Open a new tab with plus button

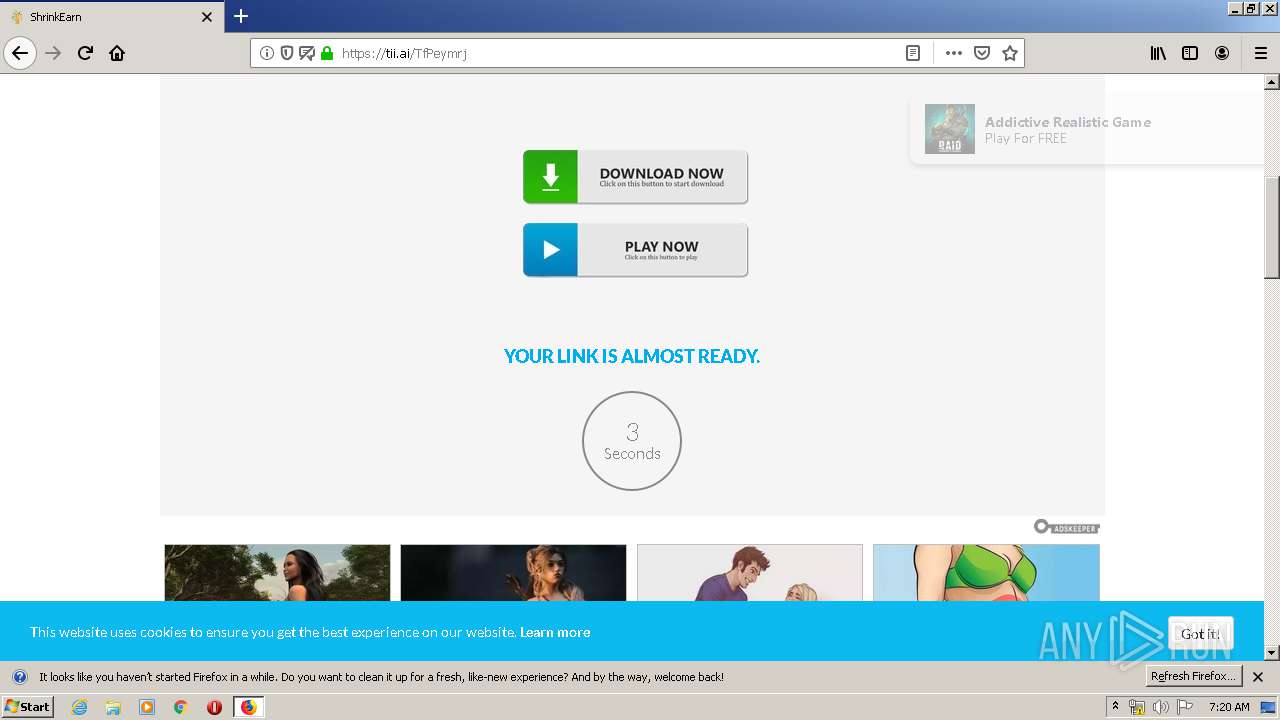click(x=241, y=16)
